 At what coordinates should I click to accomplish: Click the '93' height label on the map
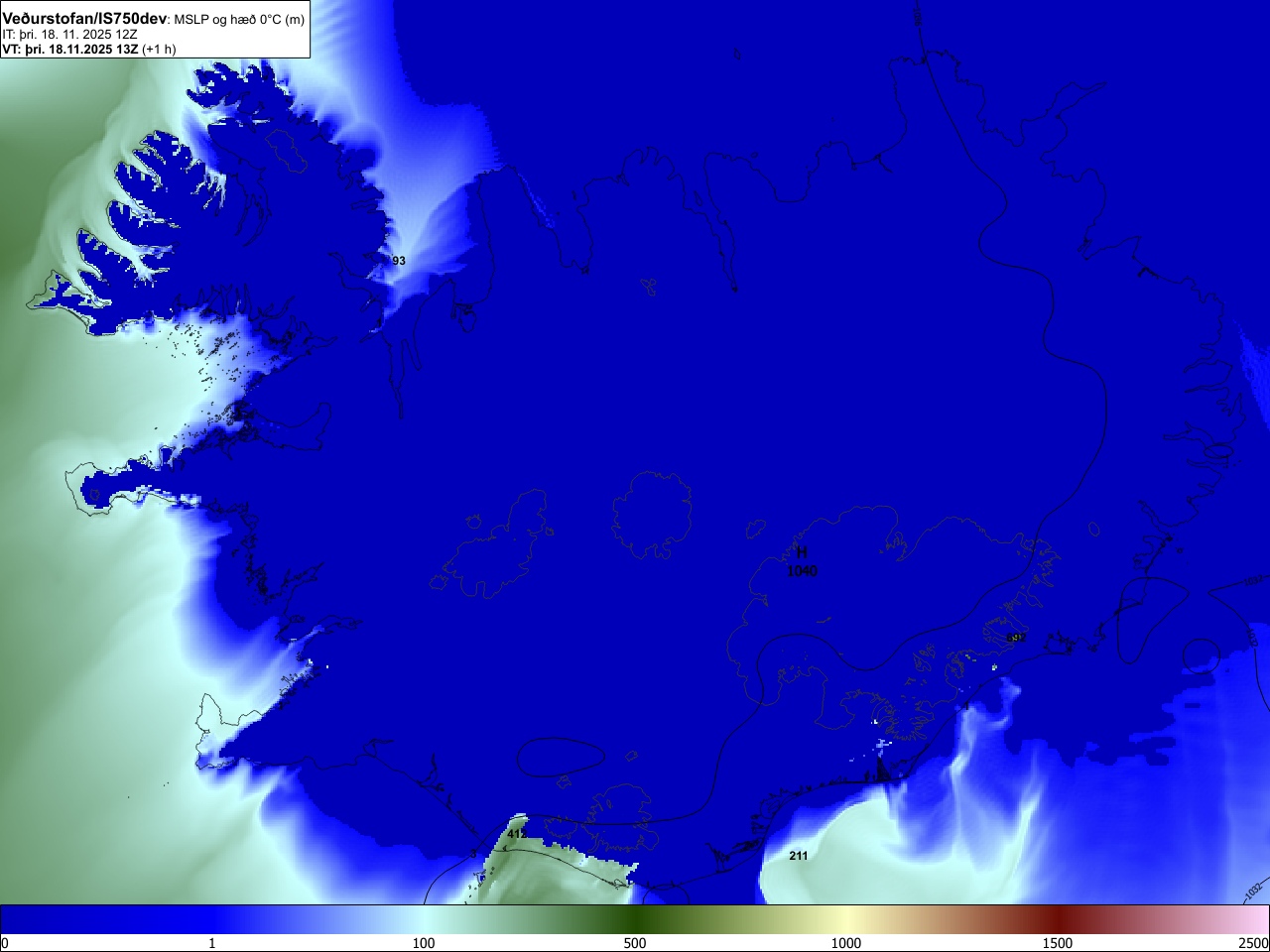point(399,261)
